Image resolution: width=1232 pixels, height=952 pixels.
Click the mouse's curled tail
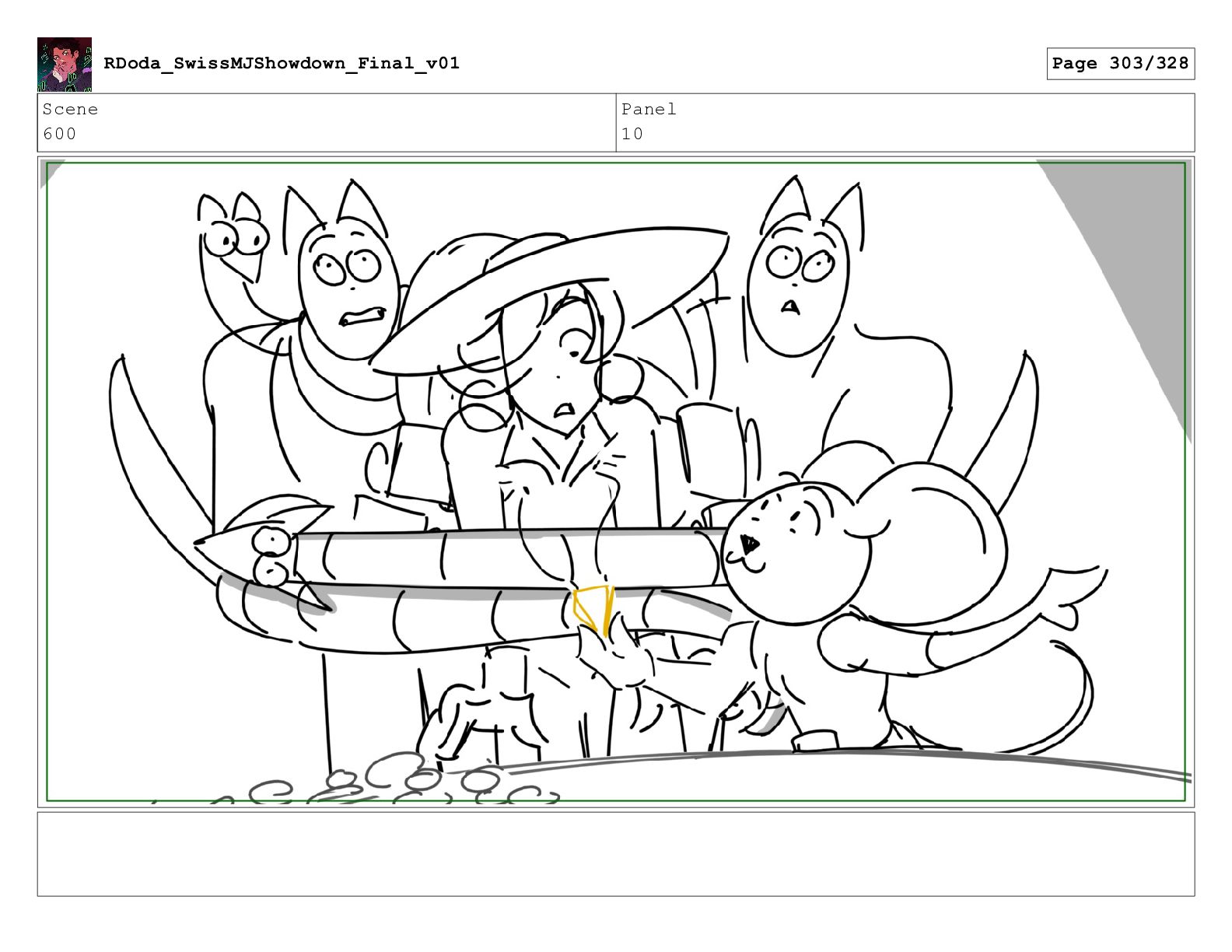point(1034,692)
